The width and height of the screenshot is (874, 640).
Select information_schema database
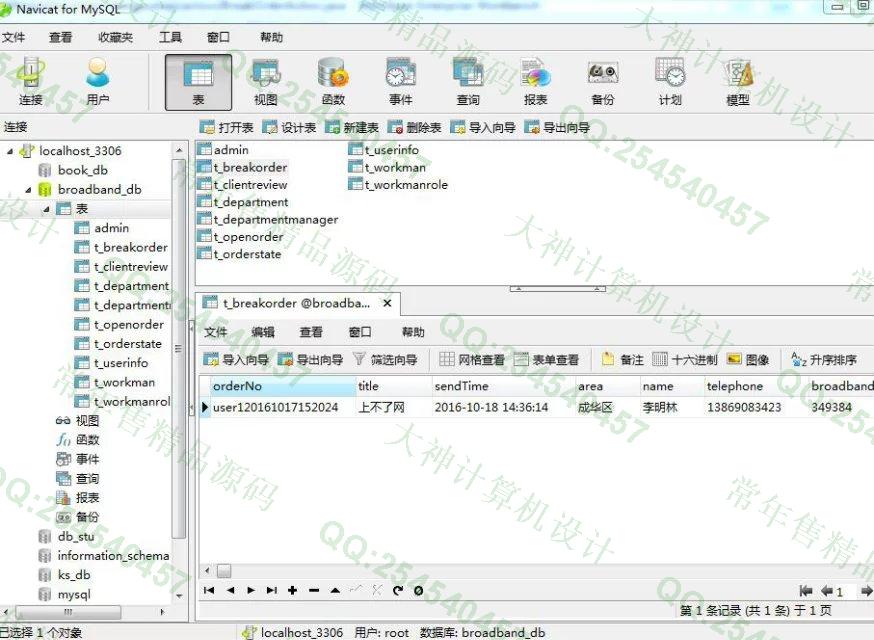point(113,556)
